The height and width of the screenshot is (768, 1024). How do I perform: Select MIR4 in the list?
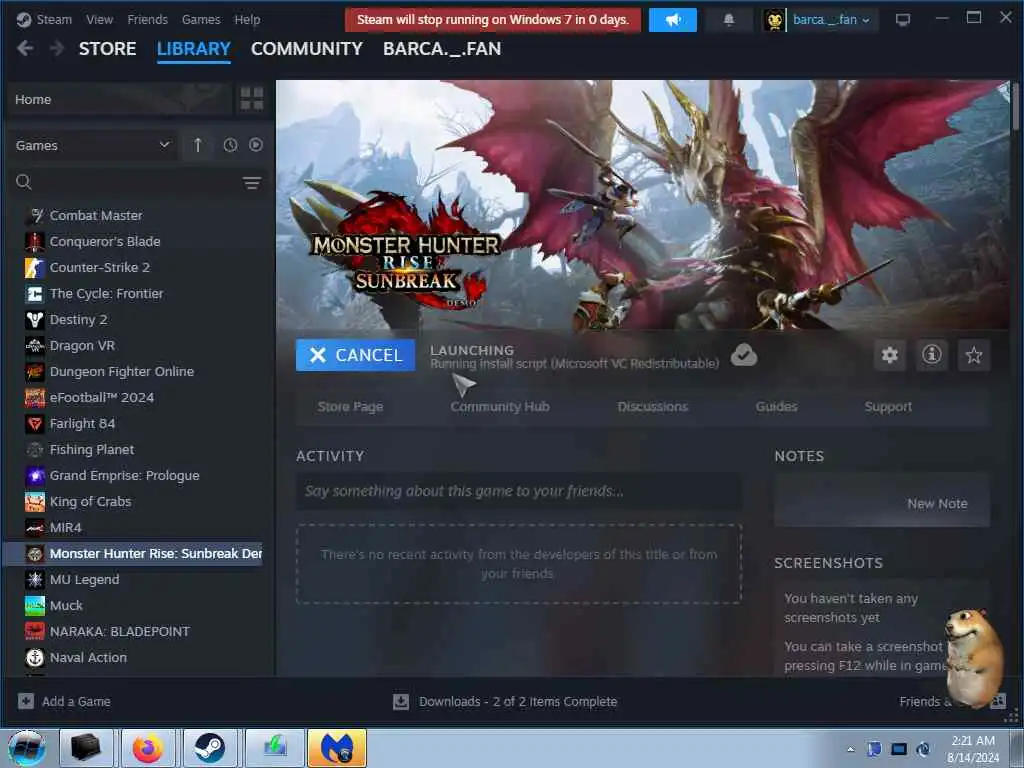[x=65, y=528]
